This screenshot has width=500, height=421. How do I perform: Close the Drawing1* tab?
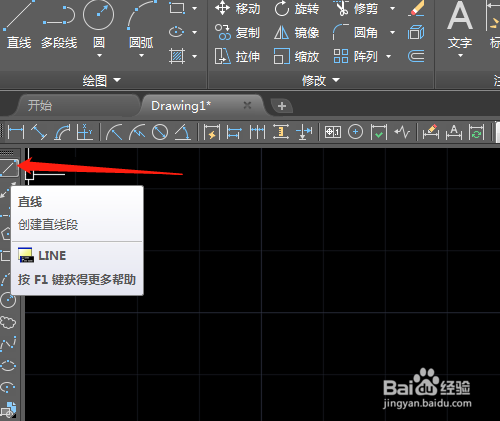click(x=247, y=105)
